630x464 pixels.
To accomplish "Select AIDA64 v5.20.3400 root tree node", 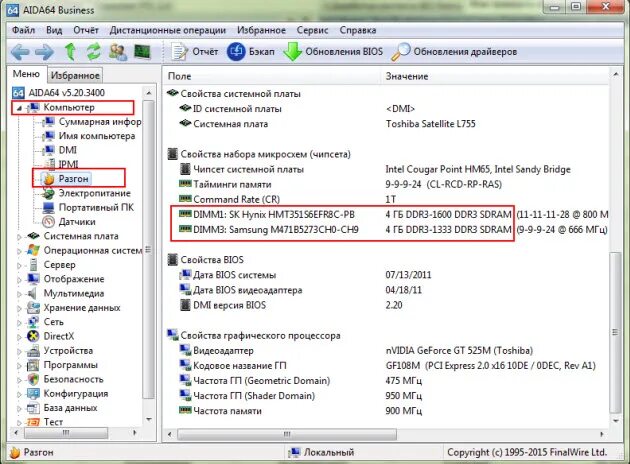I will pos(58,93).
